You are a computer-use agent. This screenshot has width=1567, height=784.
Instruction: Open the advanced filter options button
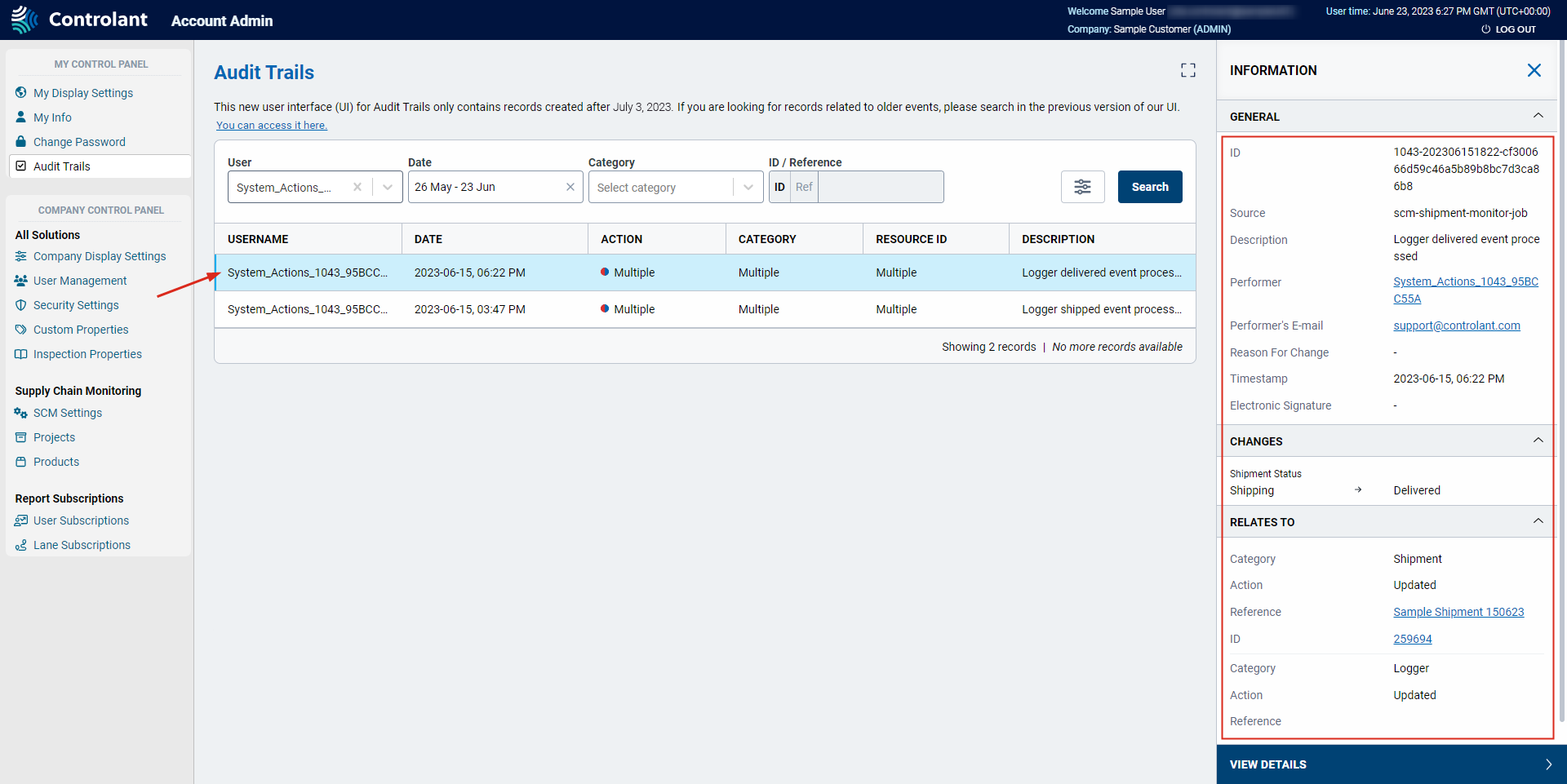1083,187
